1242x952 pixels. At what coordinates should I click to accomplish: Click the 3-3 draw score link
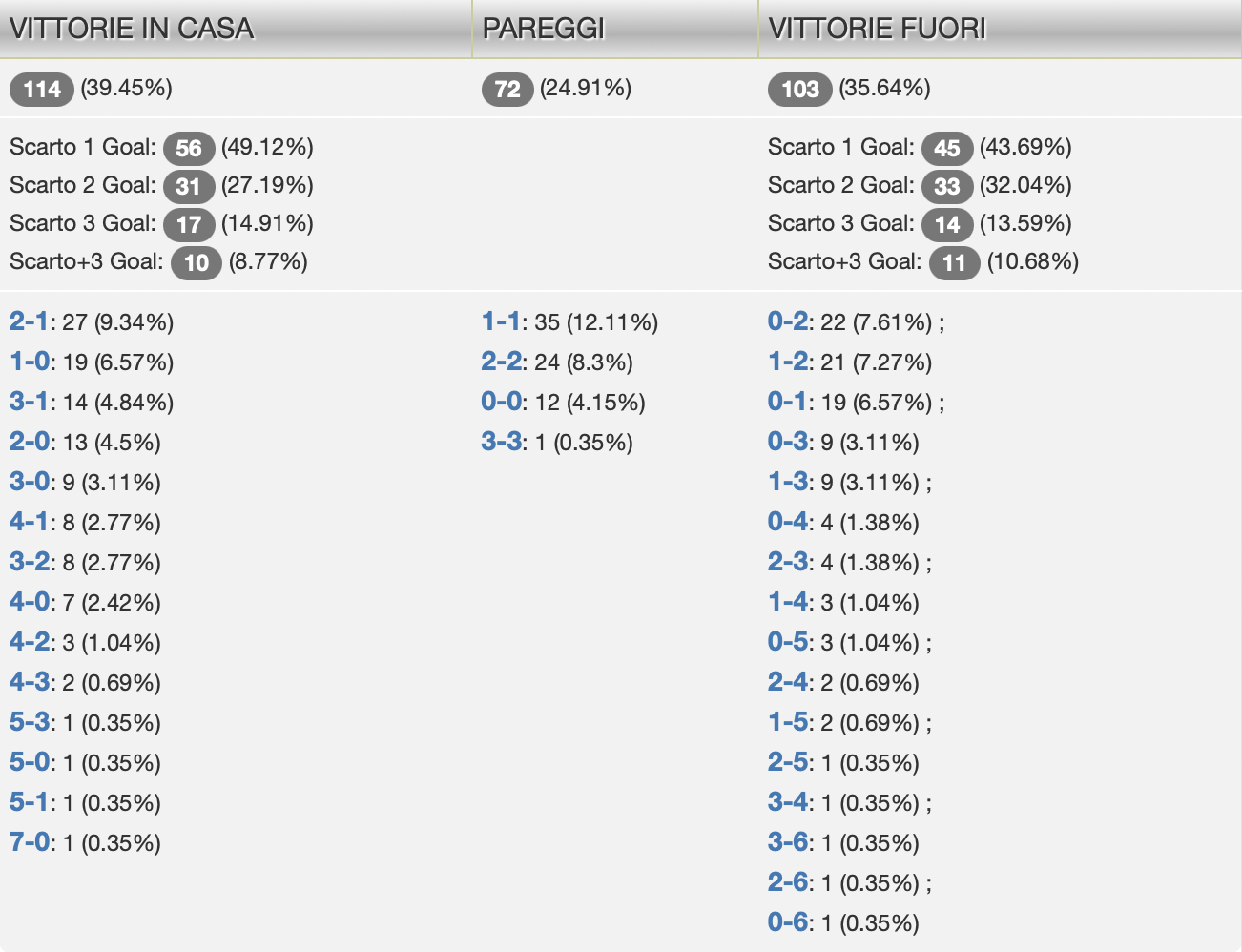click(501, 442)
